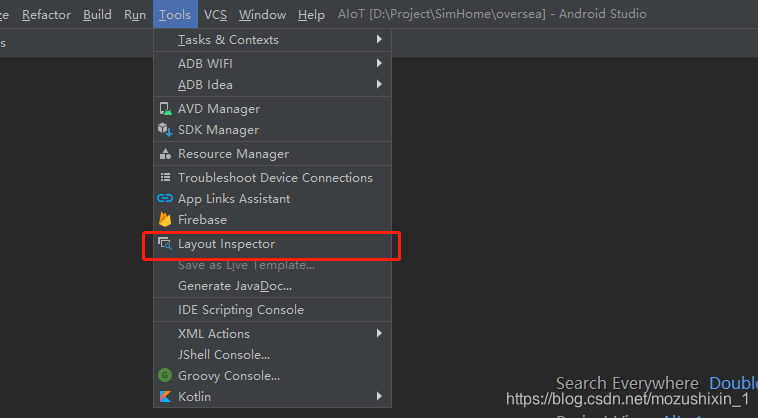Select ADB Idea menu entry
Screen dimensions: 758x418
point(272,85)
